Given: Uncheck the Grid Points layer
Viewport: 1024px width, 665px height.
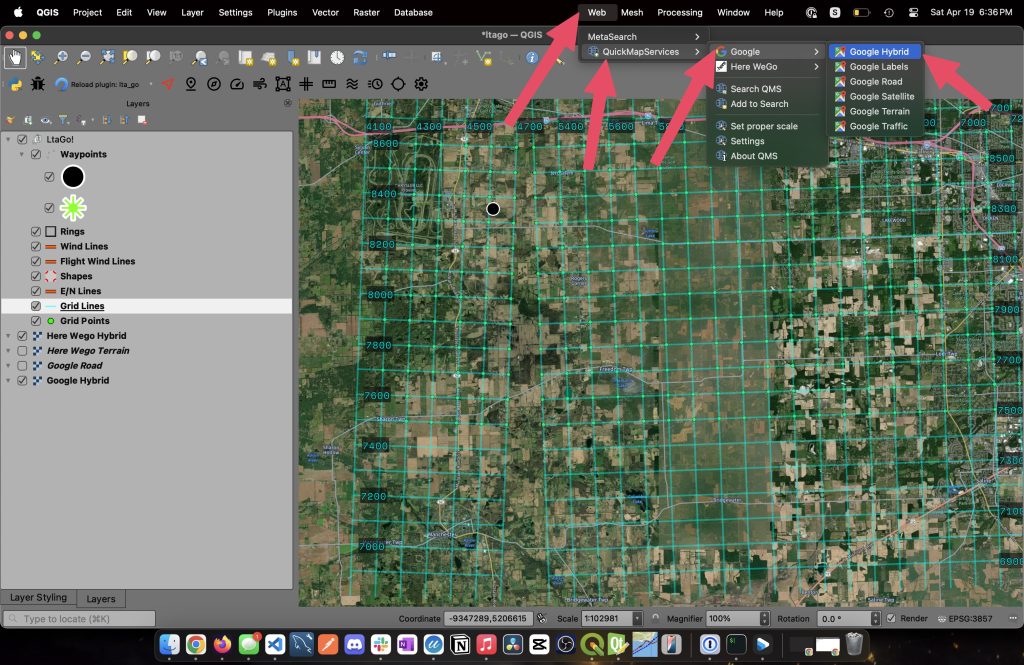Looking at the screenshot, I should click(36, 321).
